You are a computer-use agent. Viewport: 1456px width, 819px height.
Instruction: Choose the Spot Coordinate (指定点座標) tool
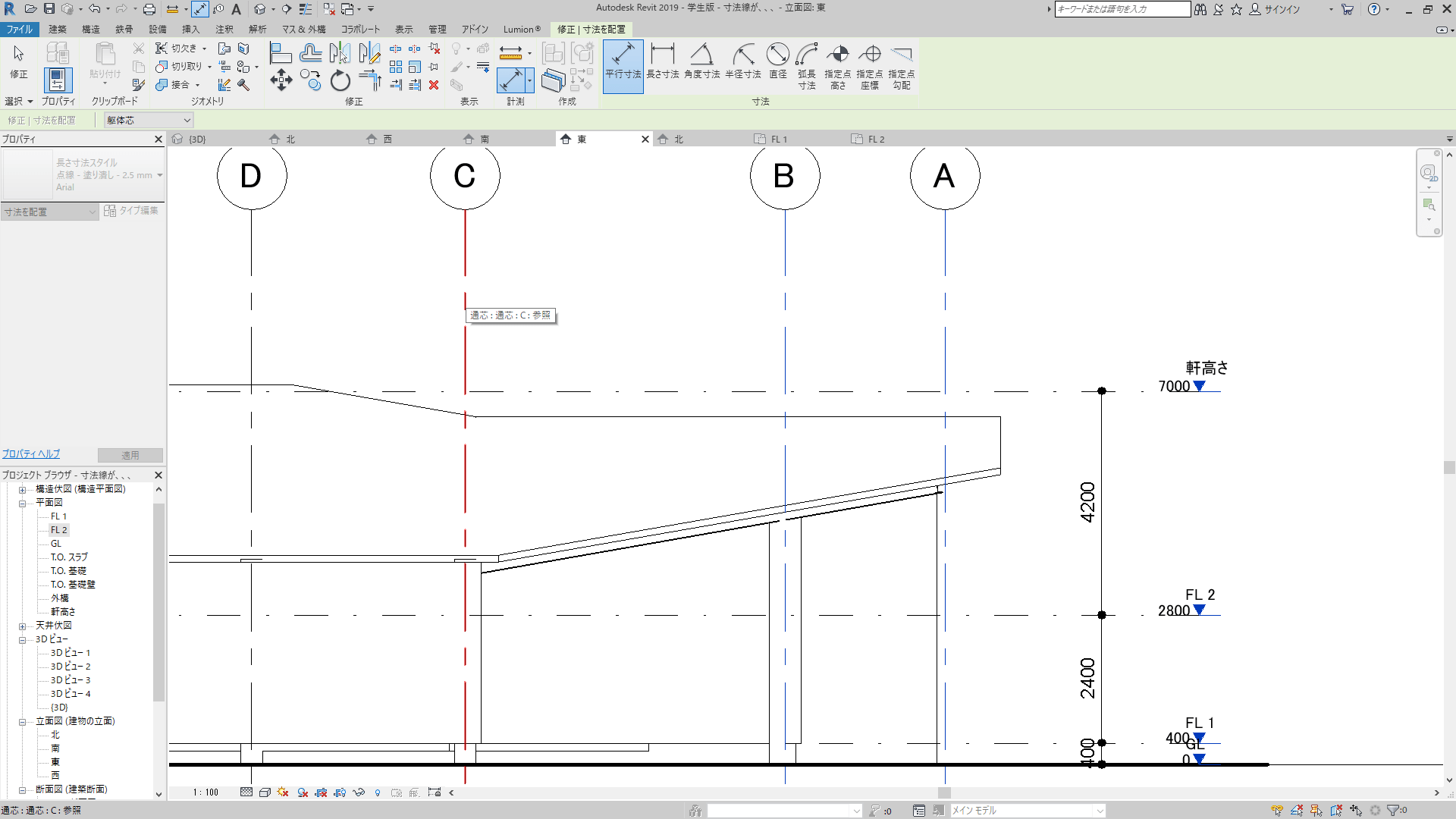[870, 66]
